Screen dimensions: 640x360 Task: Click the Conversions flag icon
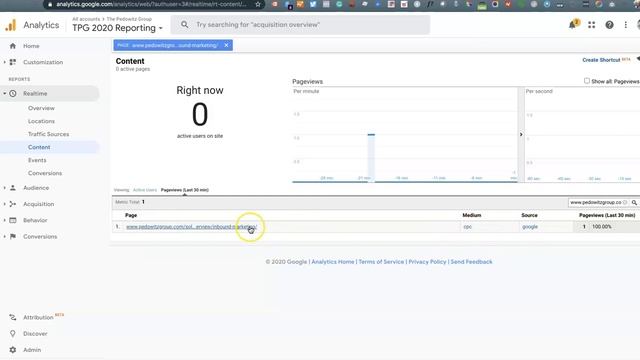click(x=13, y=236)
